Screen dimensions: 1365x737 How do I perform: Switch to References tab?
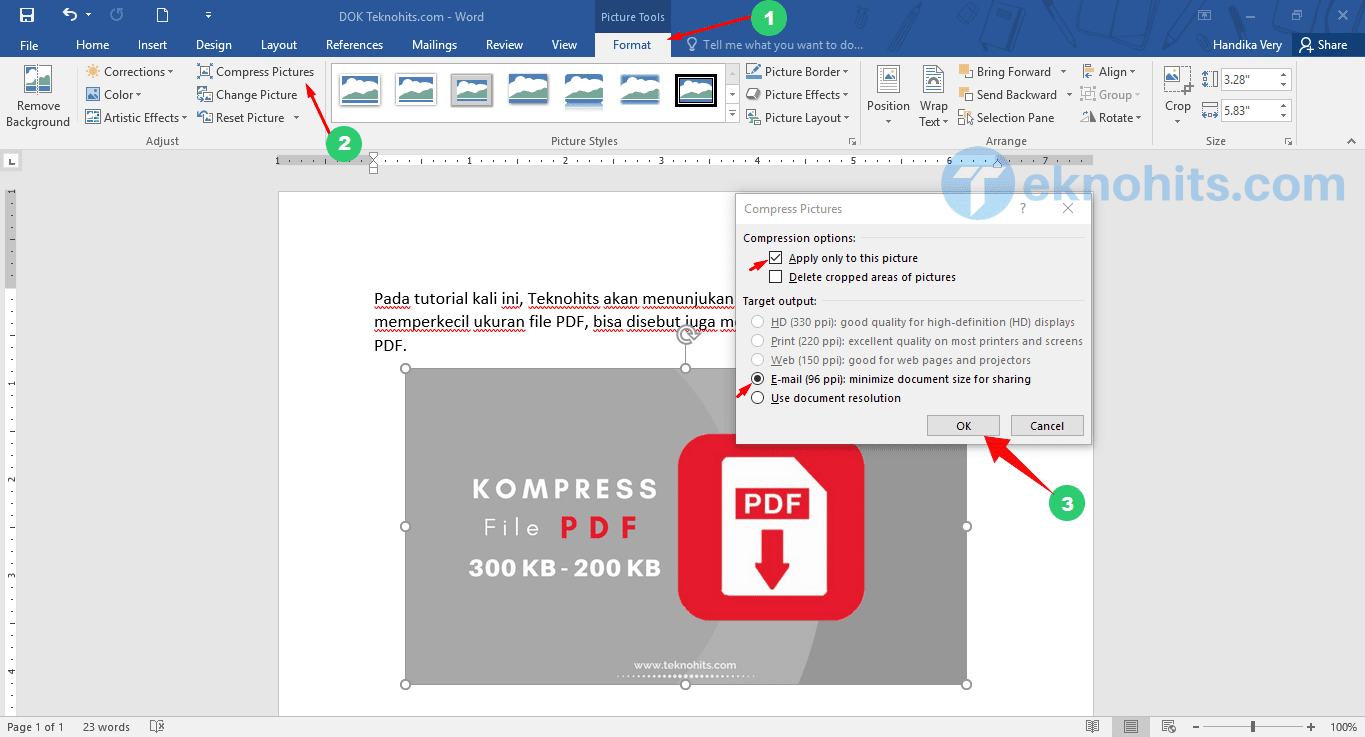click(x=355, y=45)
